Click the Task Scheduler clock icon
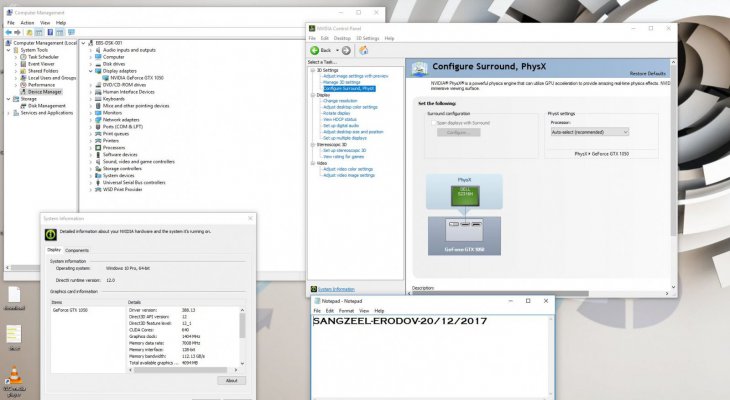 [x=23, y=57]
